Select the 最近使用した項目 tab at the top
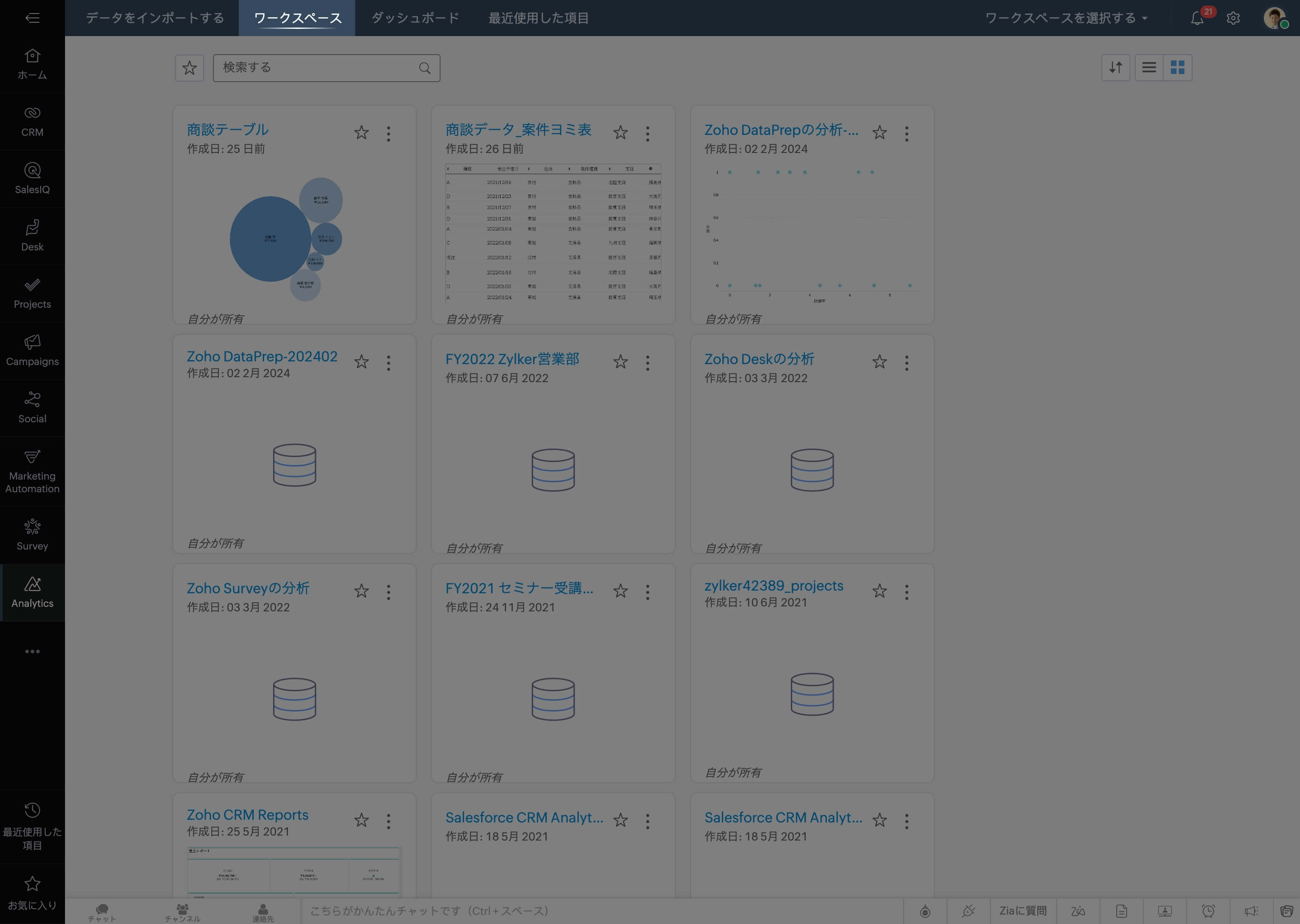 coord(538,18)
